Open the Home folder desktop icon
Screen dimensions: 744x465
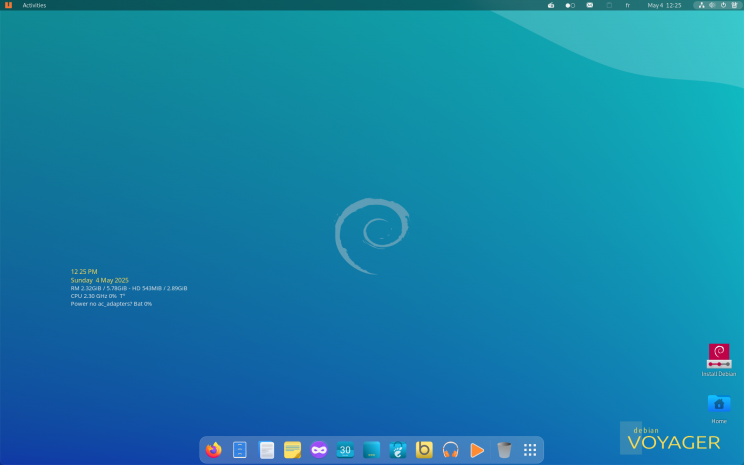719,409
